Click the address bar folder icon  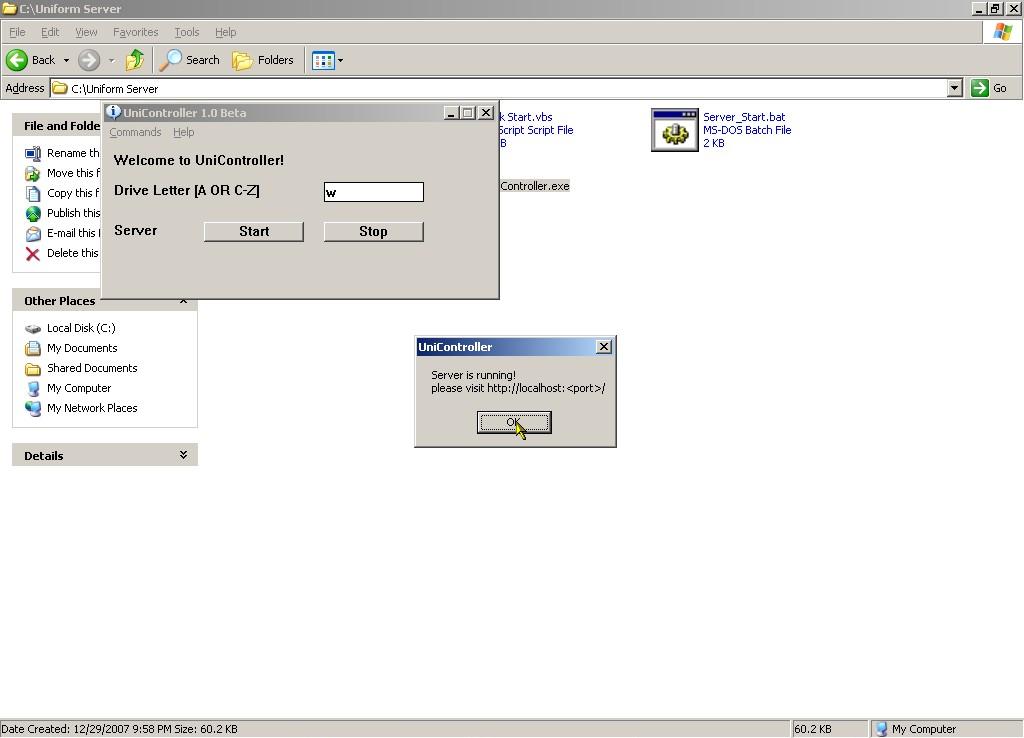click(x=60, y=88)
